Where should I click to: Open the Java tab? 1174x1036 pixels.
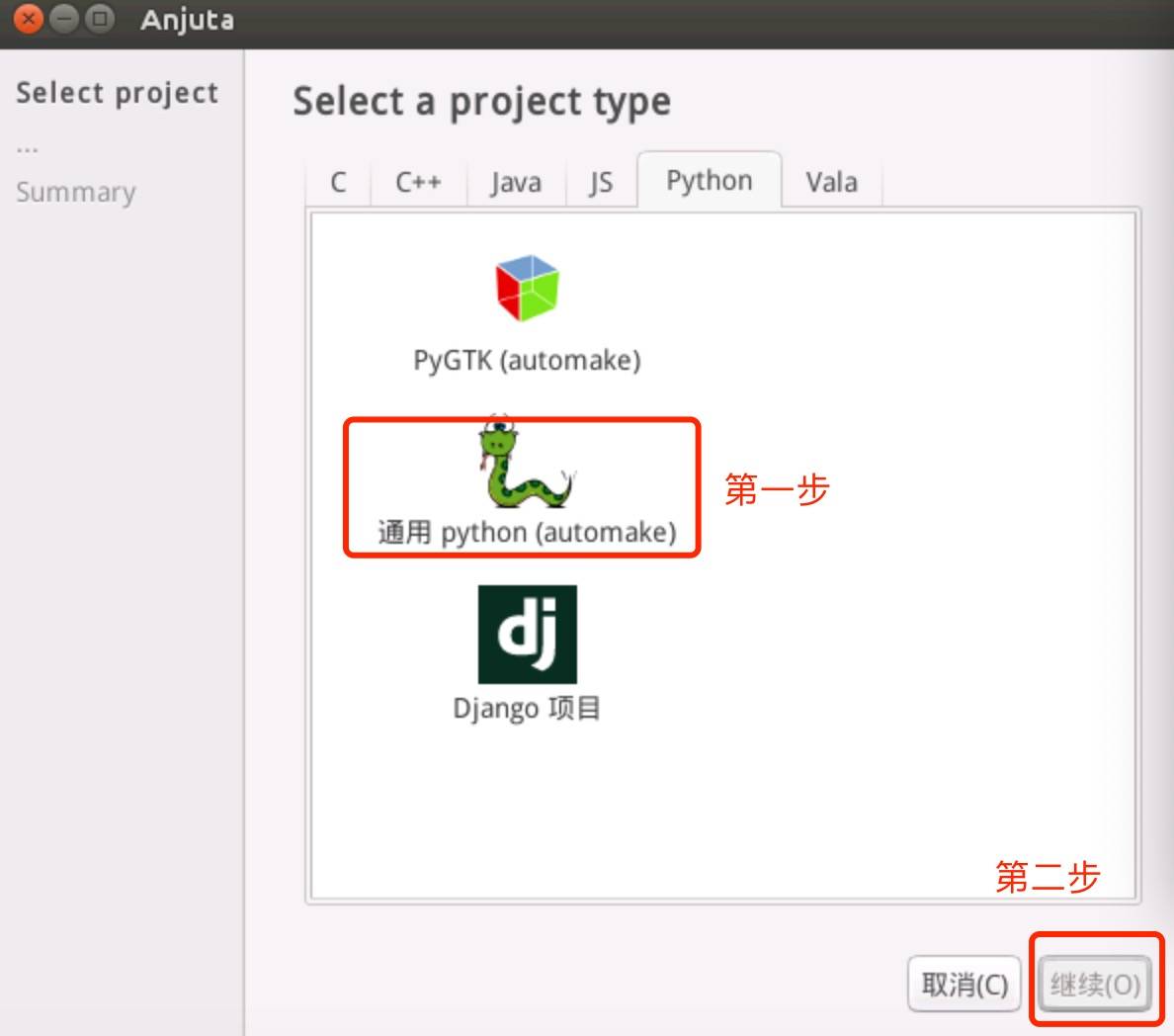[x=516, y=182]
